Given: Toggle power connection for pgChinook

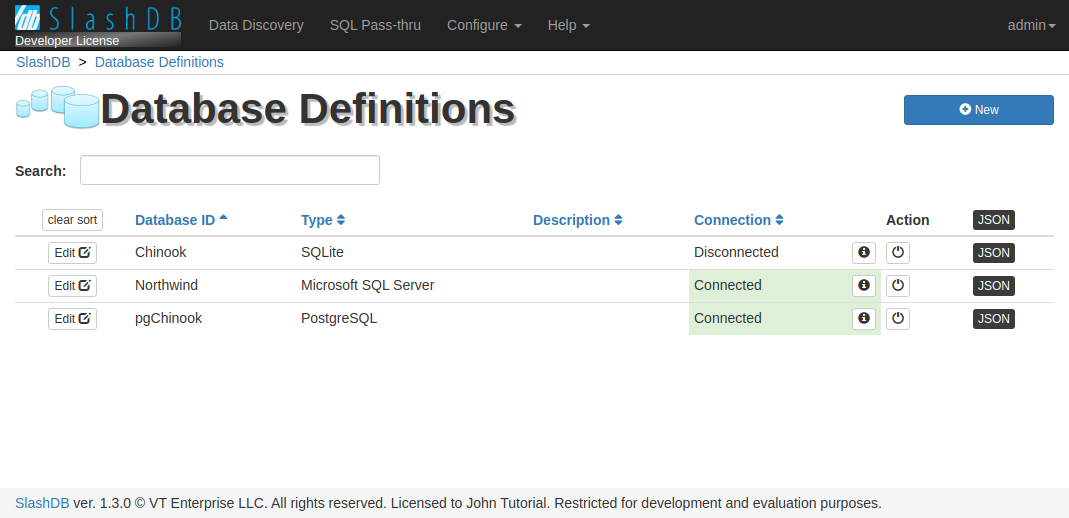Looking at the screenshot, I should (898, 318).
